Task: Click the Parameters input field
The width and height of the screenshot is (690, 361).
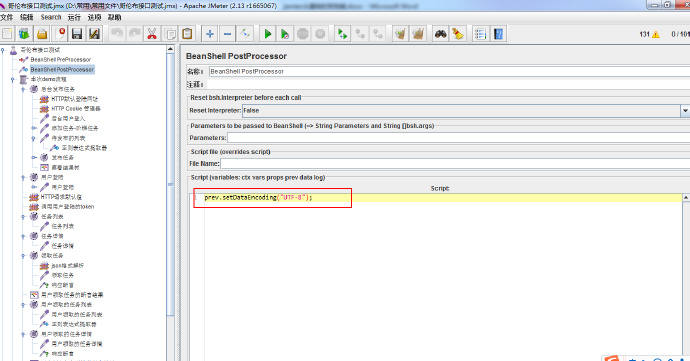Action: point(458,138)
